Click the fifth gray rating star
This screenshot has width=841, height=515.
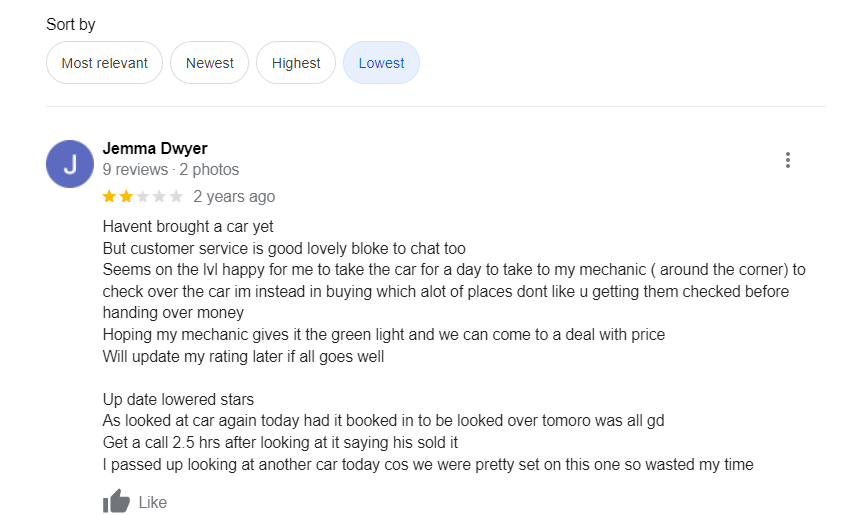[x=176, y=196]
